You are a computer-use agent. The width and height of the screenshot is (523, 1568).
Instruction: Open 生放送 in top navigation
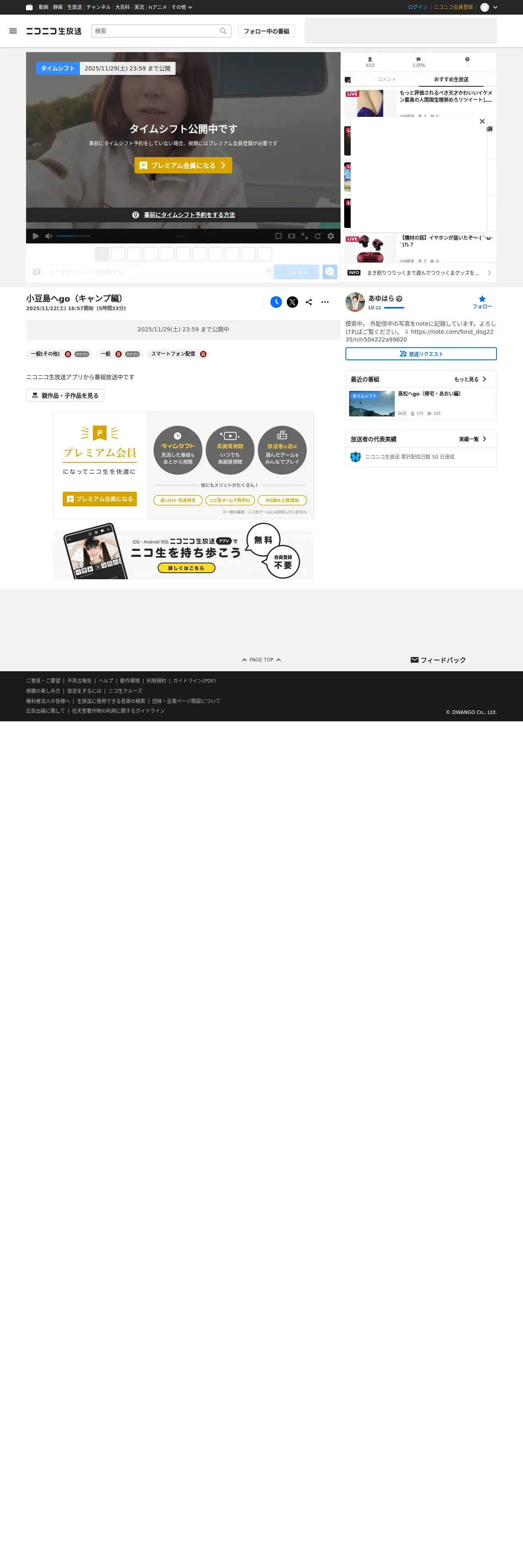tap(74, 7)
